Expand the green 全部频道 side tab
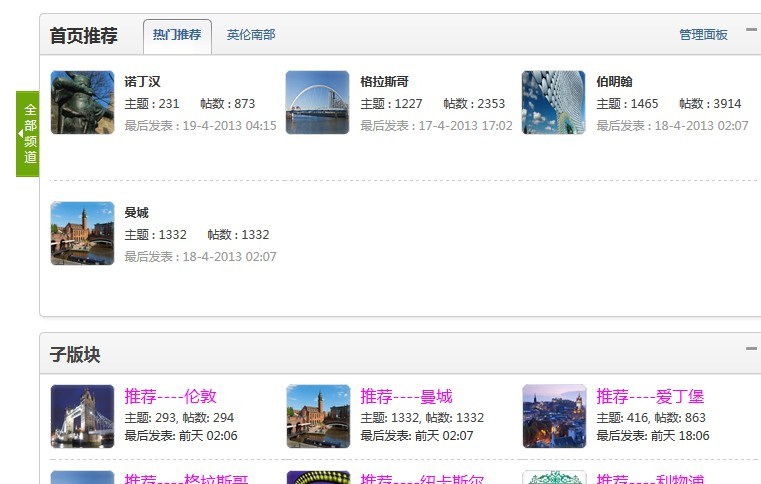This screenshot has height=484, width=761. point(28,134)
